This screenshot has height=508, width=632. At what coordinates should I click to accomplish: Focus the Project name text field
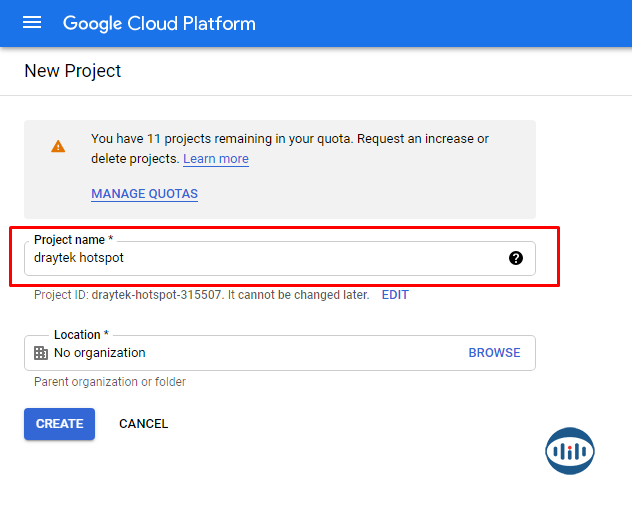260,258
